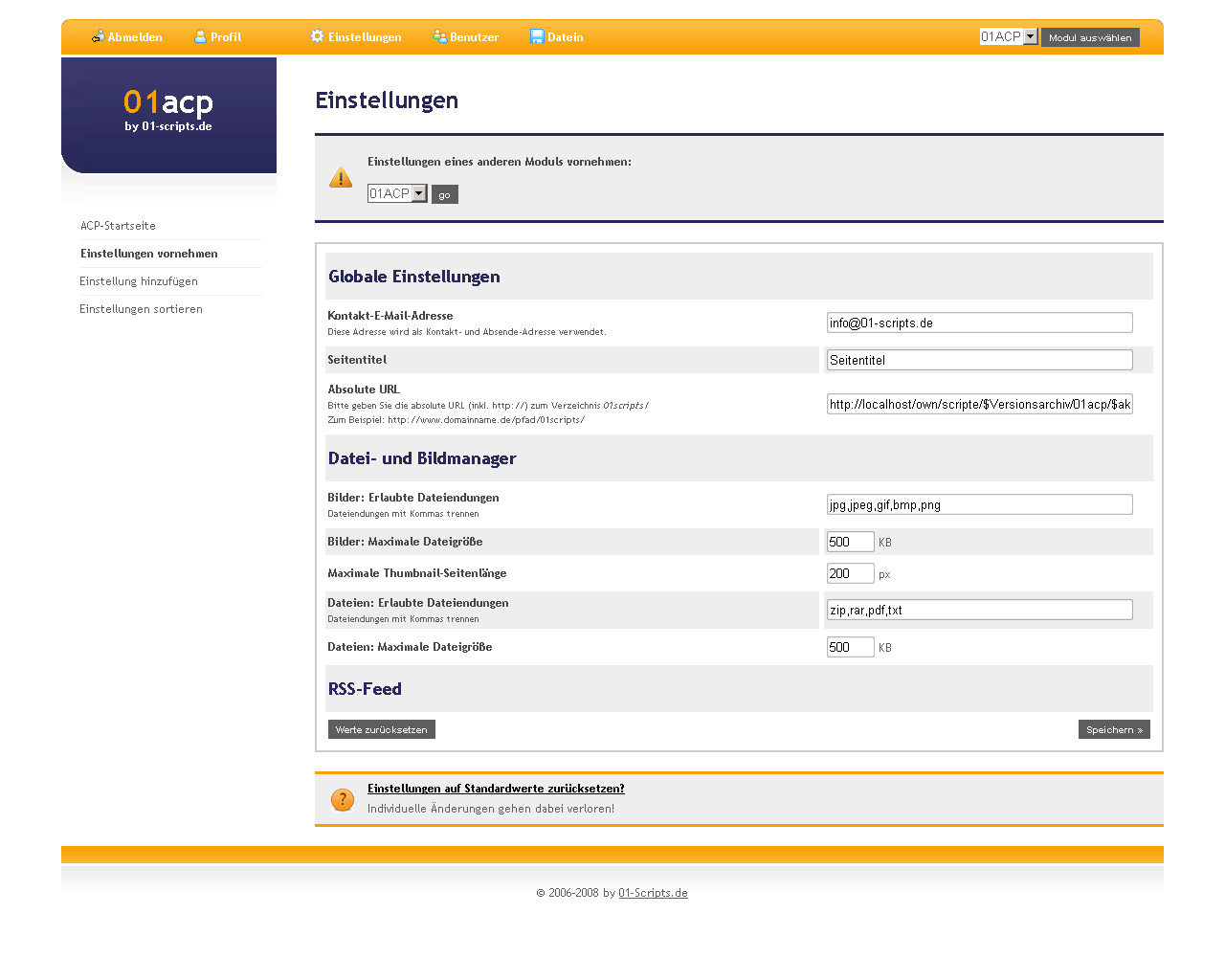1225x980 pixels.
Task: Open Einstellungen auf Standardwerte zurücksetzen link
Action: 496,789
